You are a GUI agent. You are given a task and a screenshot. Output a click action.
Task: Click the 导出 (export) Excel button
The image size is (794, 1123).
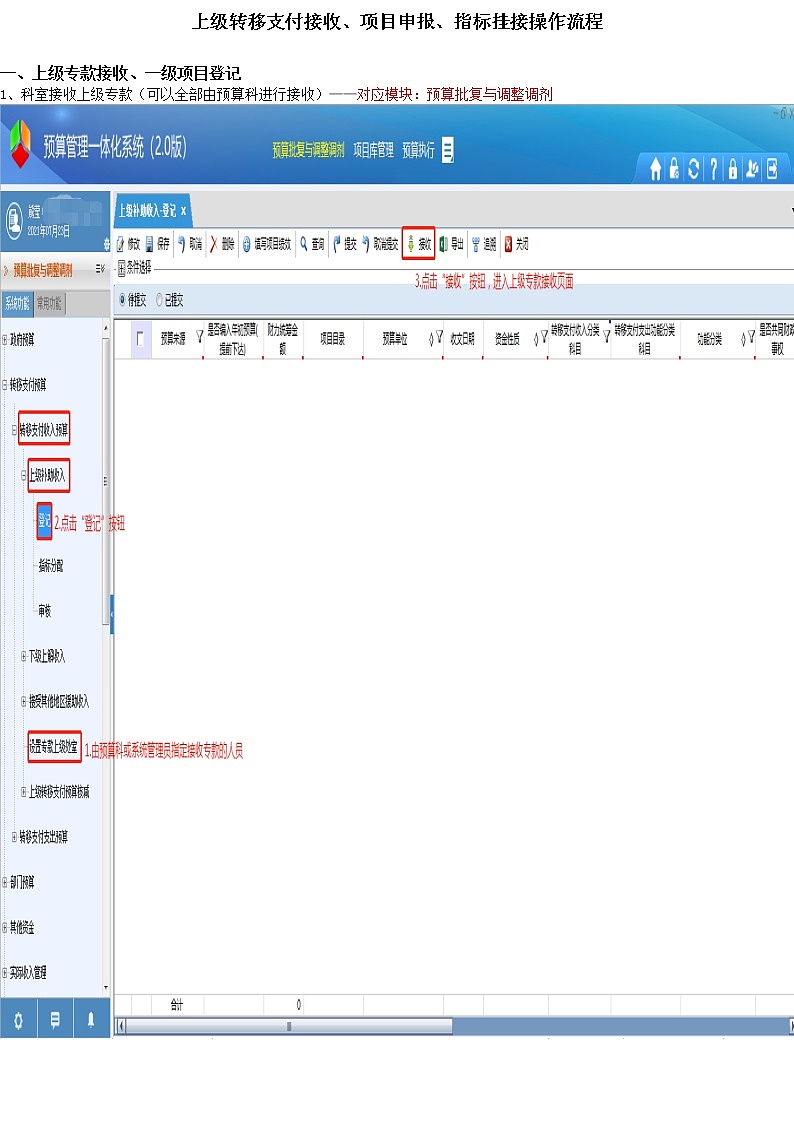(x=451, y=244)
